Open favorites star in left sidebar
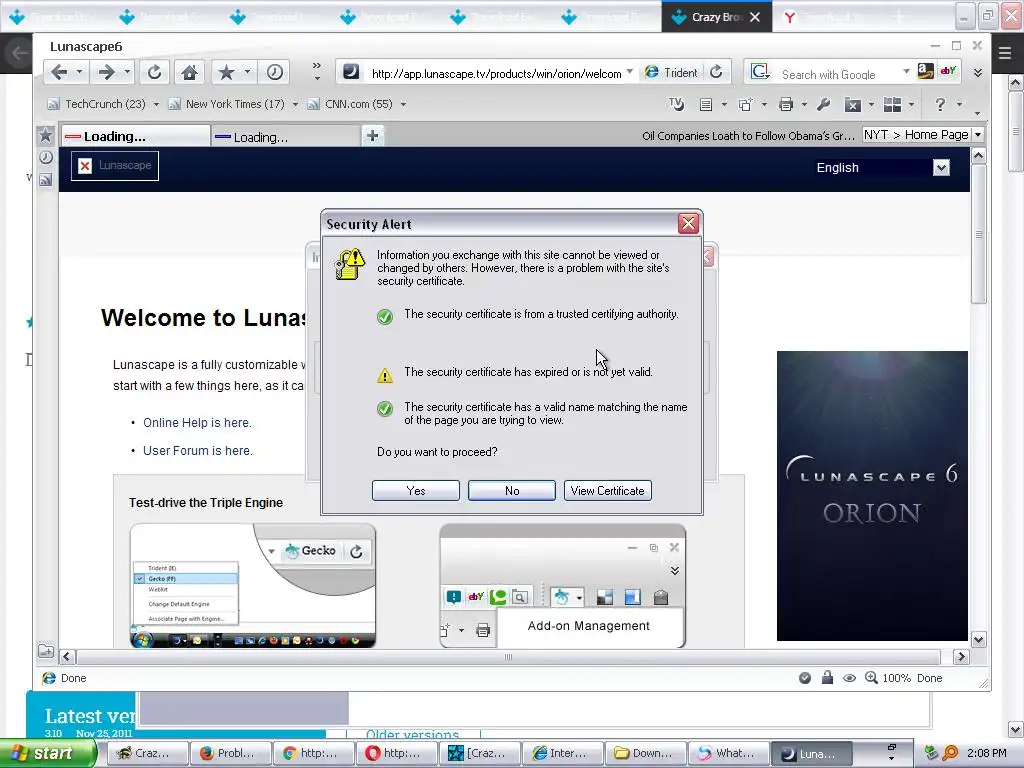The width and height of the screenshot is (1024, 768). [x=46, y=135]
